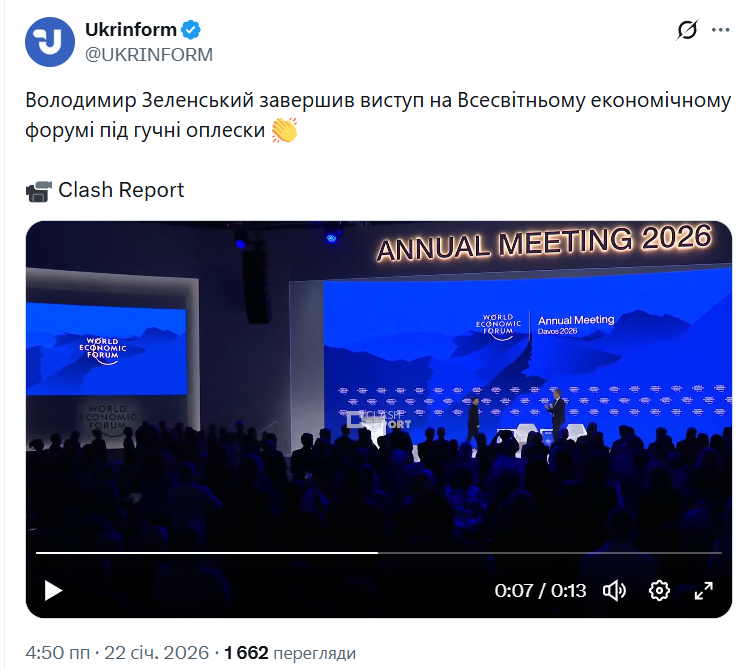Click the camera emoji before Clash Report
The height and width of the screenshot is (669, 744).
(x=38, y=190)
